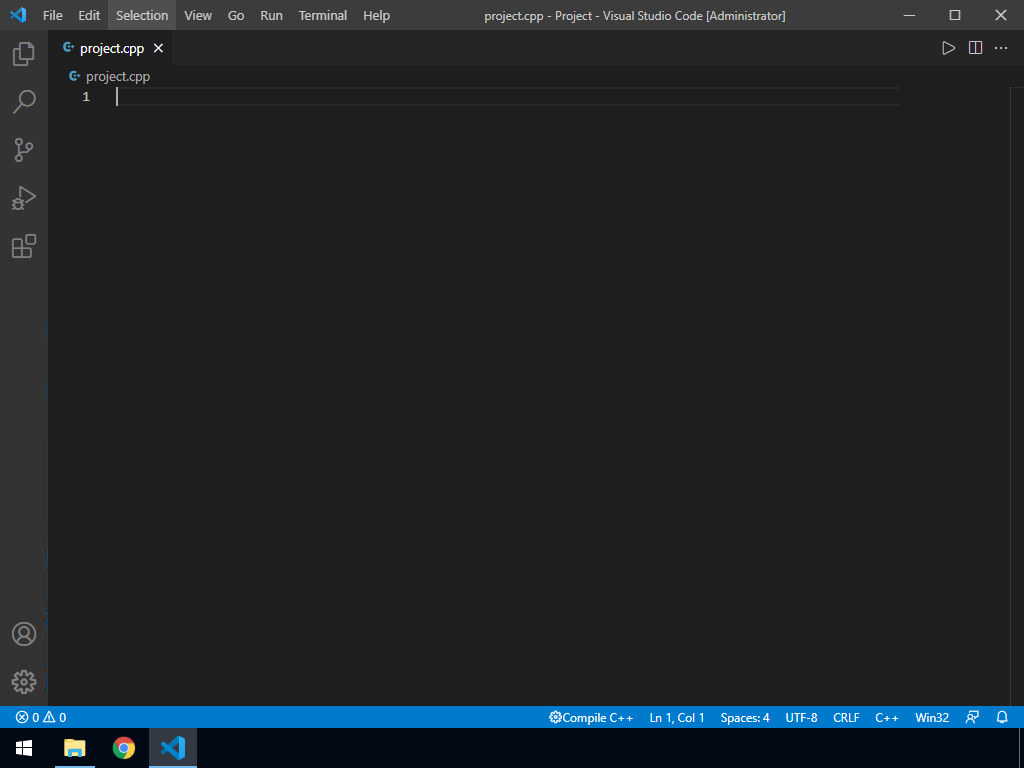
Task: Open File Explorer from the taskbar
Action: pos(74,748)
